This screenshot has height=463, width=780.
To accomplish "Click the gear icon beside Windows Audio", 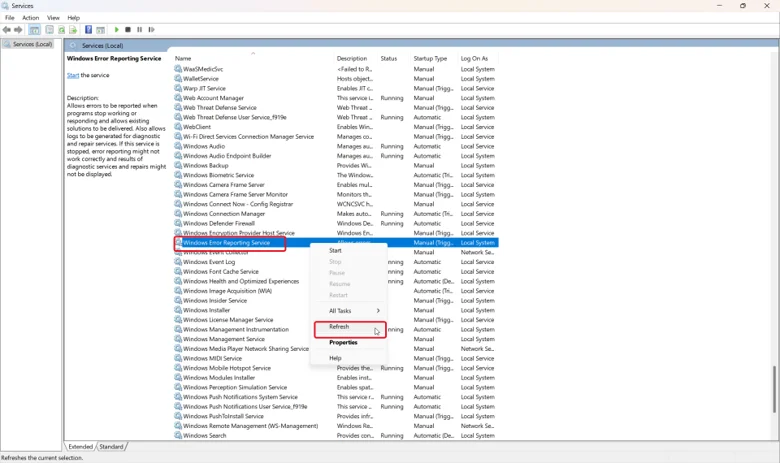I will point(178,146).
